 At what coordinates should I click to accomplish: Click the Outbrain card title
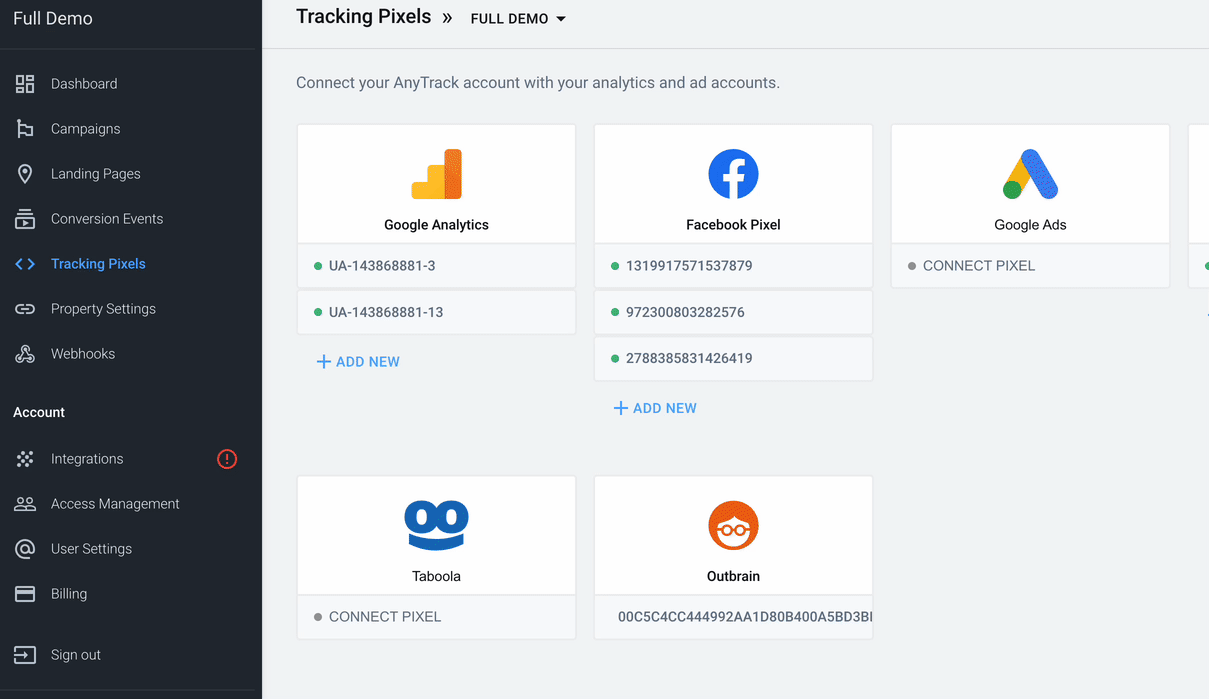pos(733,577)
